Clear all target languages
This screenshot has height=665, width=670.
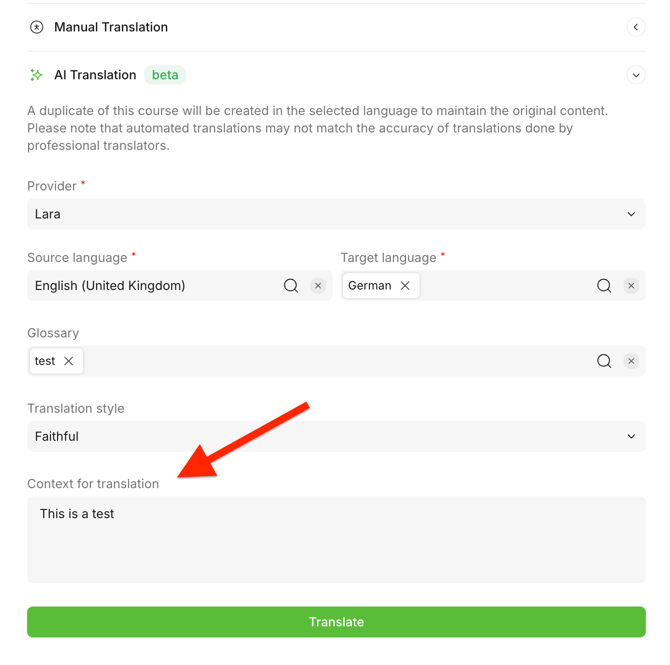pos(631,286)
